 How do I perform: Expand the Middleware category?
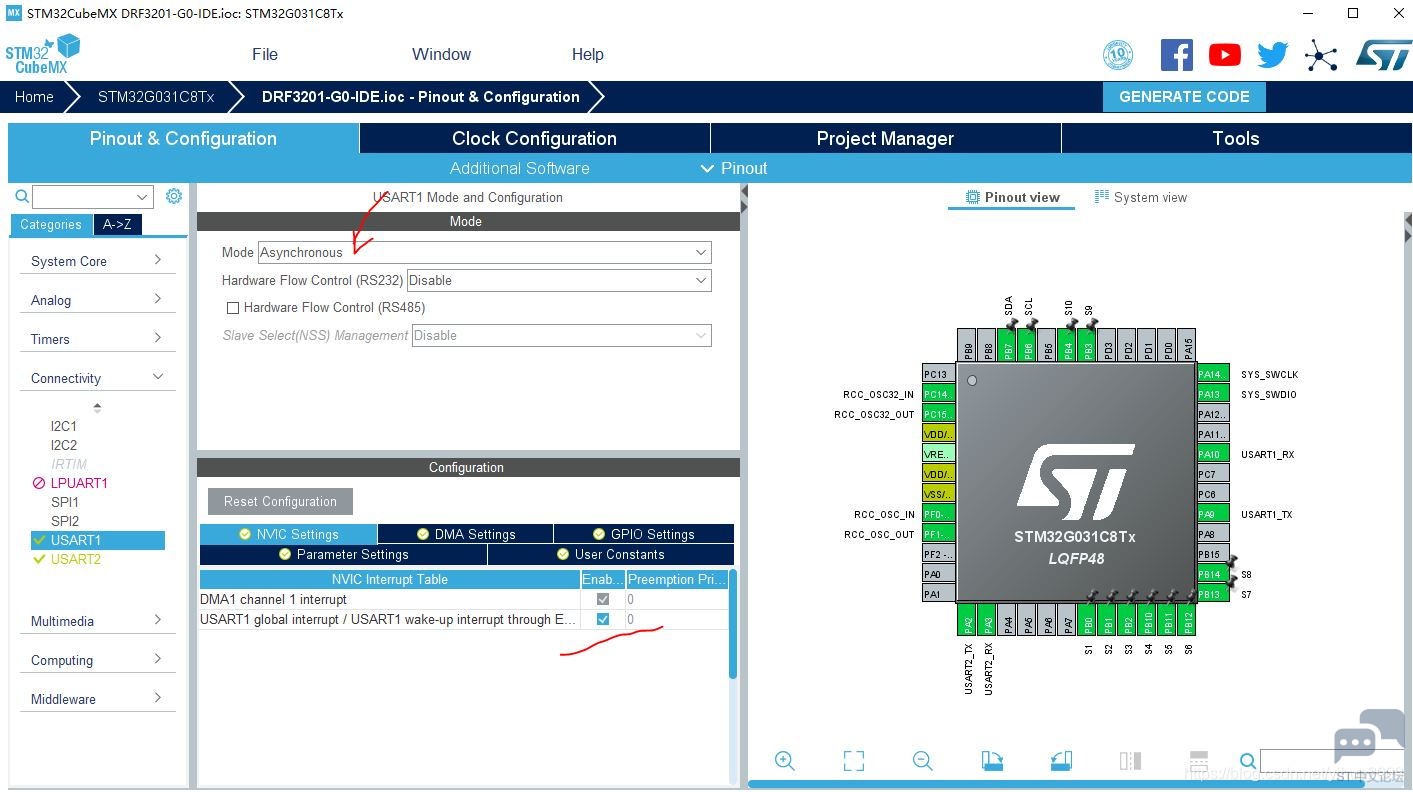[x=98, y=699]
